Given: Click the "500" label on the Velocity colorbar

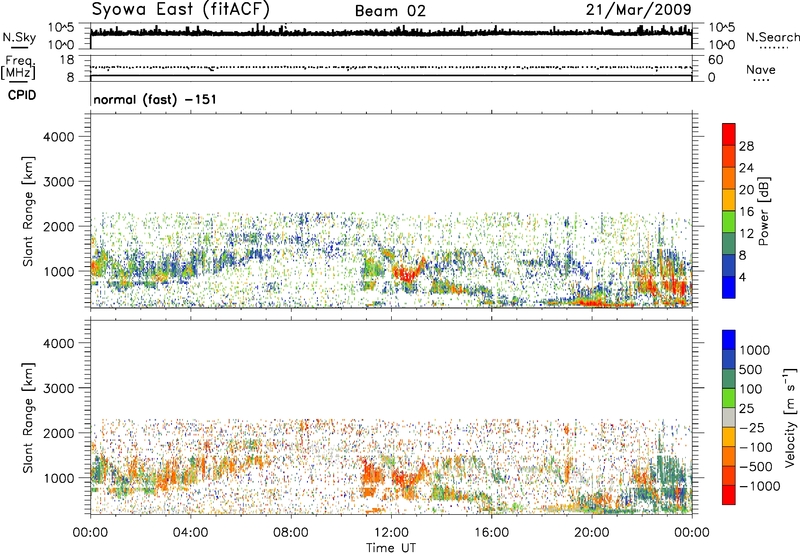Looking at the screenshot, I should pyautogui.click(x=750, y=370).
